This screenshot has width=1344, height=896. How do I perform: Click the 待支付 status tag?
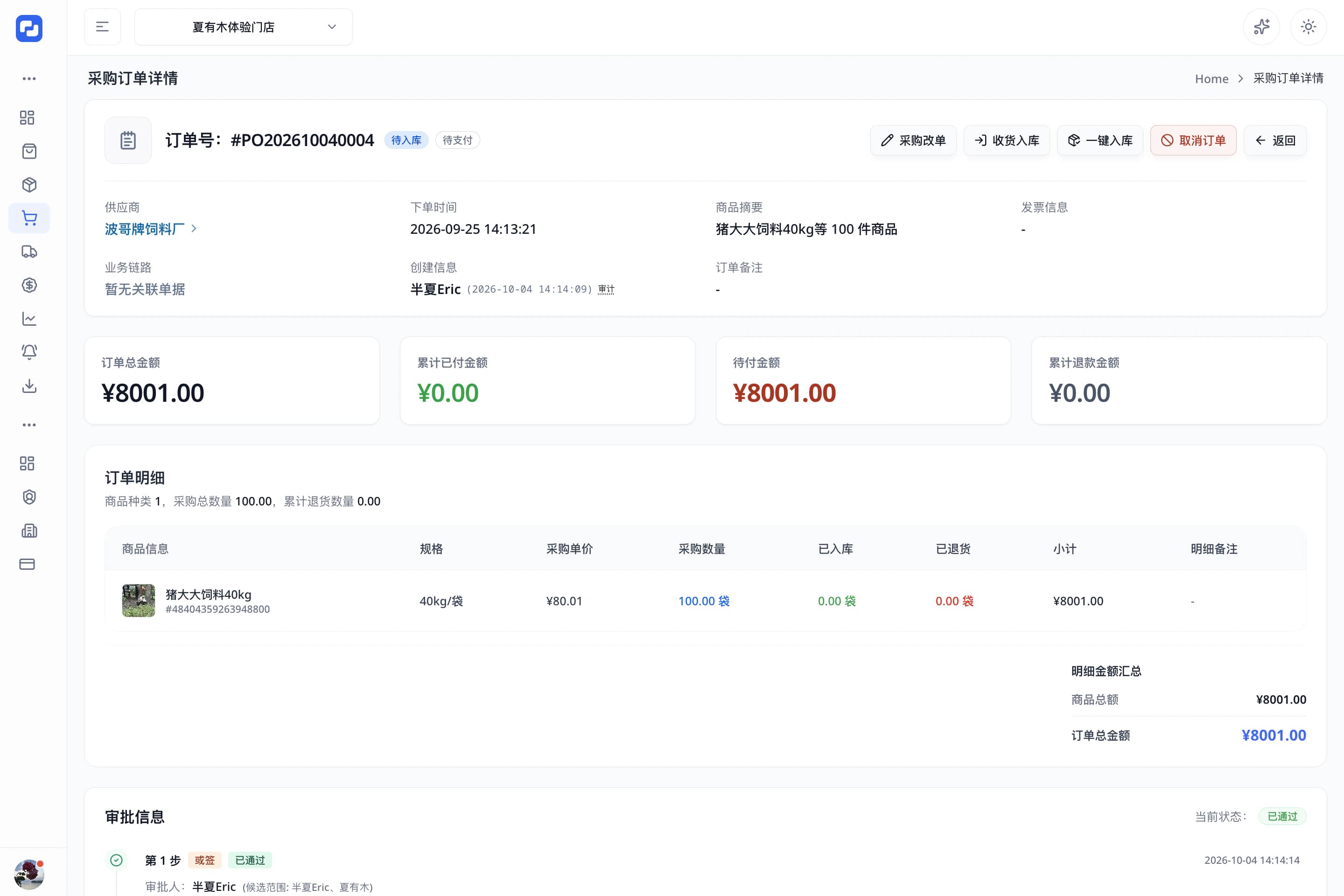(458, 140)
